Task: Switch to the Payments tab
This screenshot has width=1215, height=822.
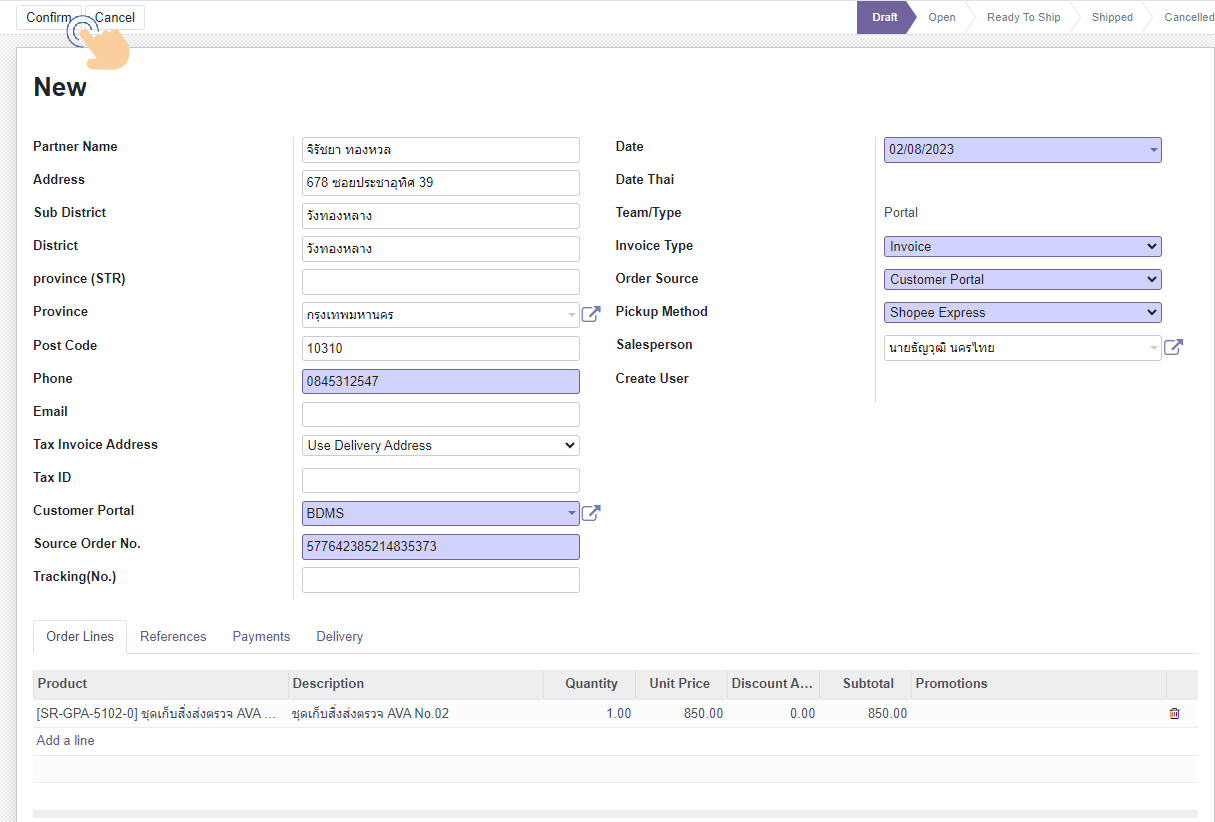Action: pos(261,636)
